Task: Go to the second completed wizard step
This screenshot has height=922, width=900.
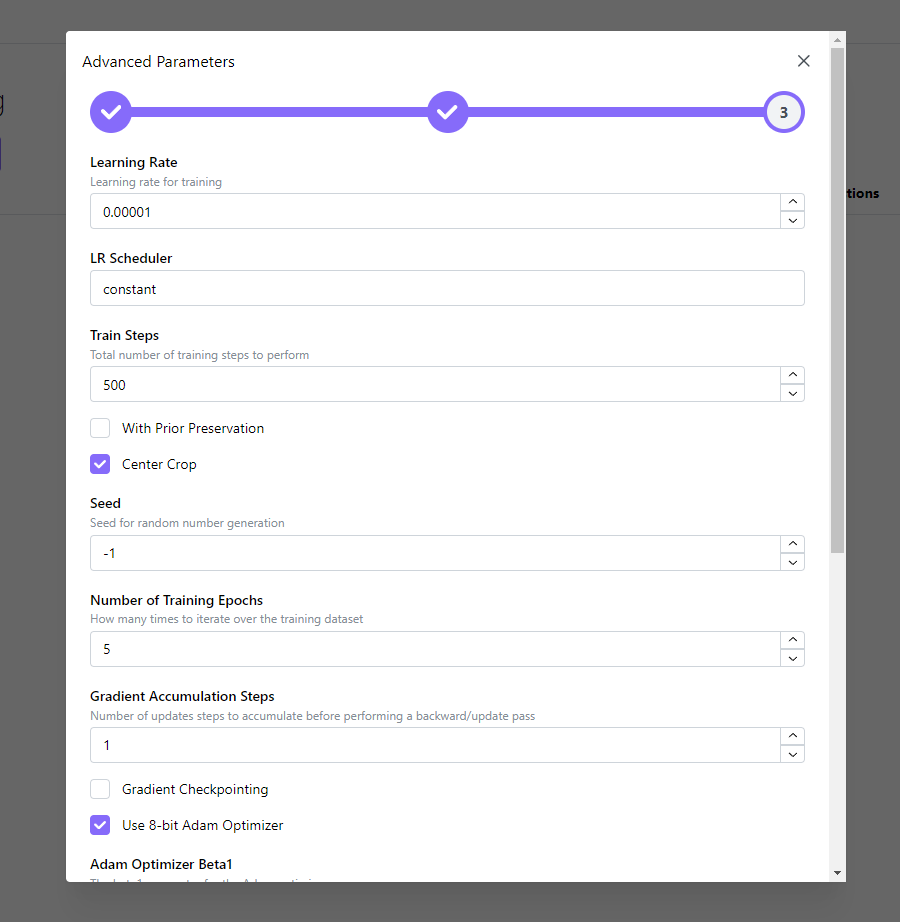Action: 448,112
